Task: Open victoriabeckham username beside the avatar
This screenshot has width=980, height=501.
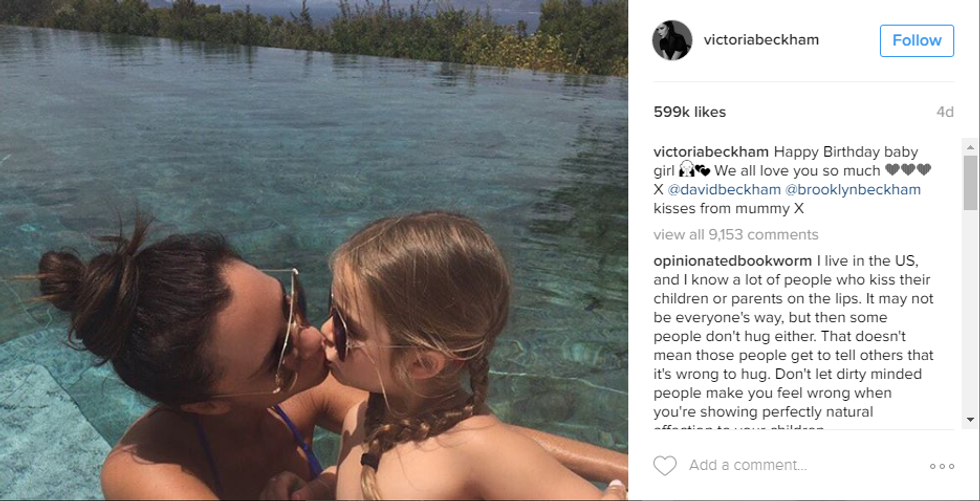Action: [761, 40]
